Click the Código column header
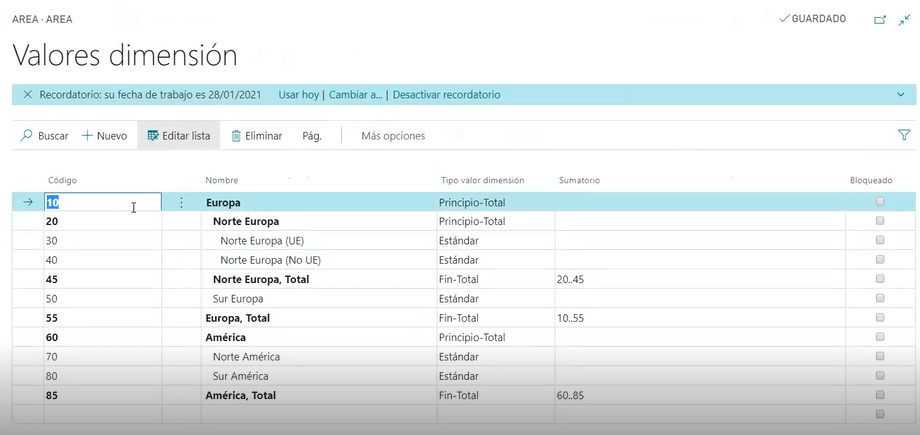Viewport: 920px width, 435px height. [x=63, y=180]
